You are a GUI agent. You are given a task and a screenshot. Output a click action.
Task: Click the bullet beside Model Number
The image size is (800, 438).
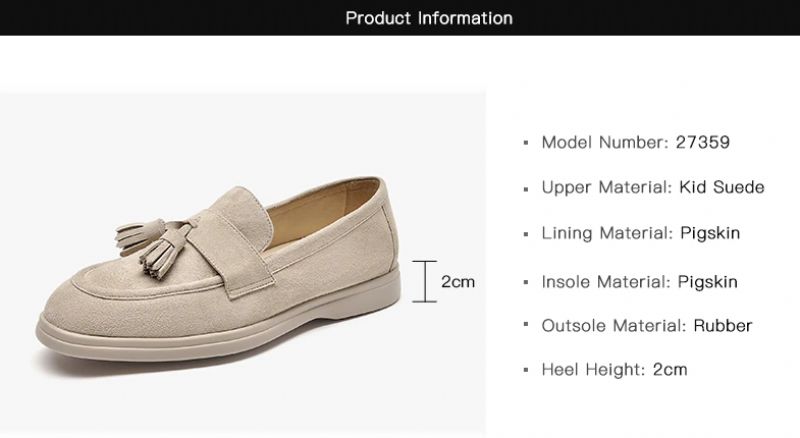pyautogui.click(x=527, y=143)
